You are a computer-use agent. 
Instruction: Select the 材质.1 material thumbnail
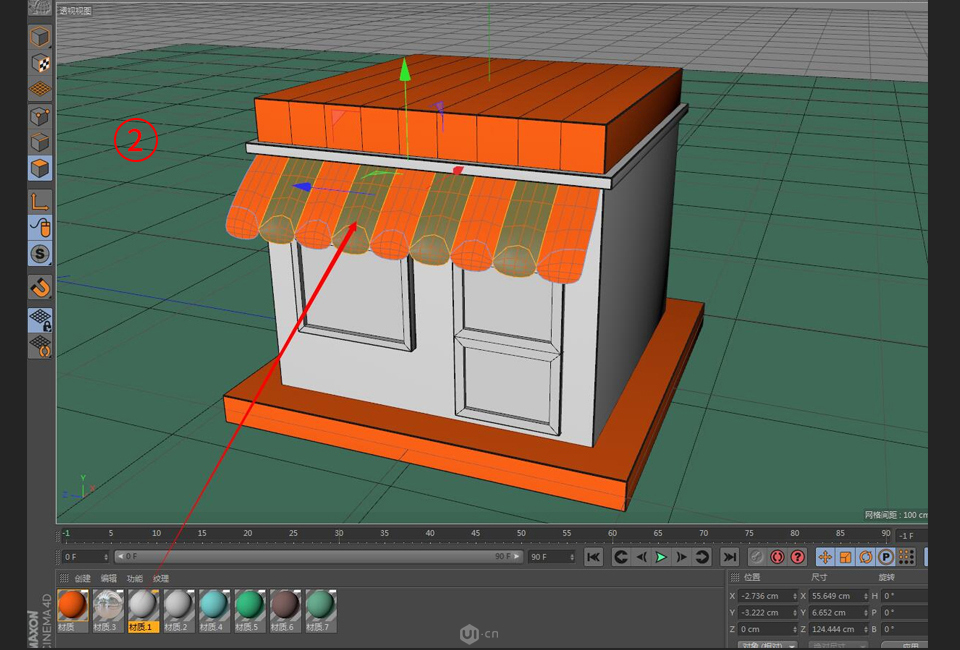(142, 605)
